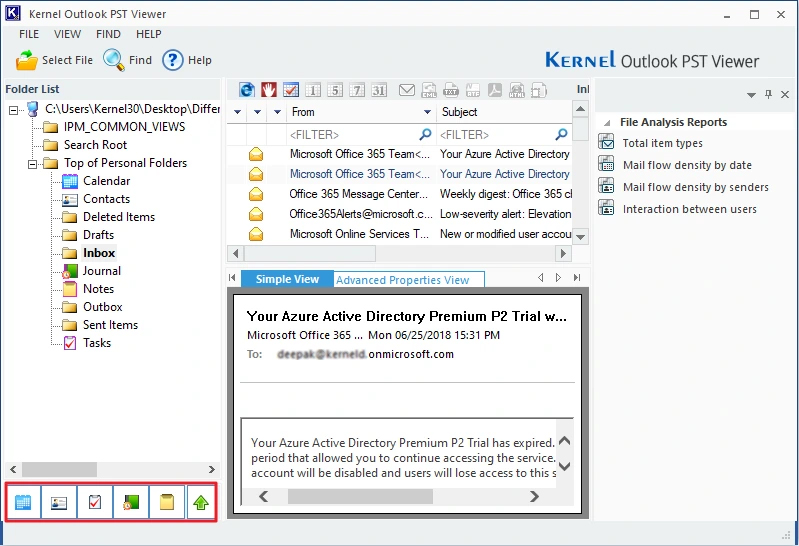799x546 pixels.
Task: Click the email list scroll down arrow
Action: point(580,237)
